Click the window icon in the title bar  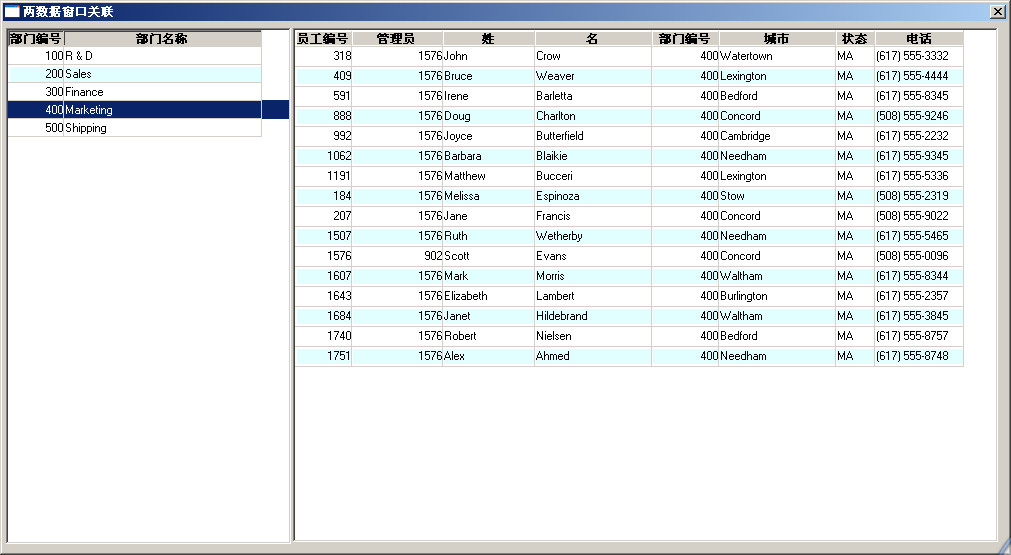(x=12, y=12)
